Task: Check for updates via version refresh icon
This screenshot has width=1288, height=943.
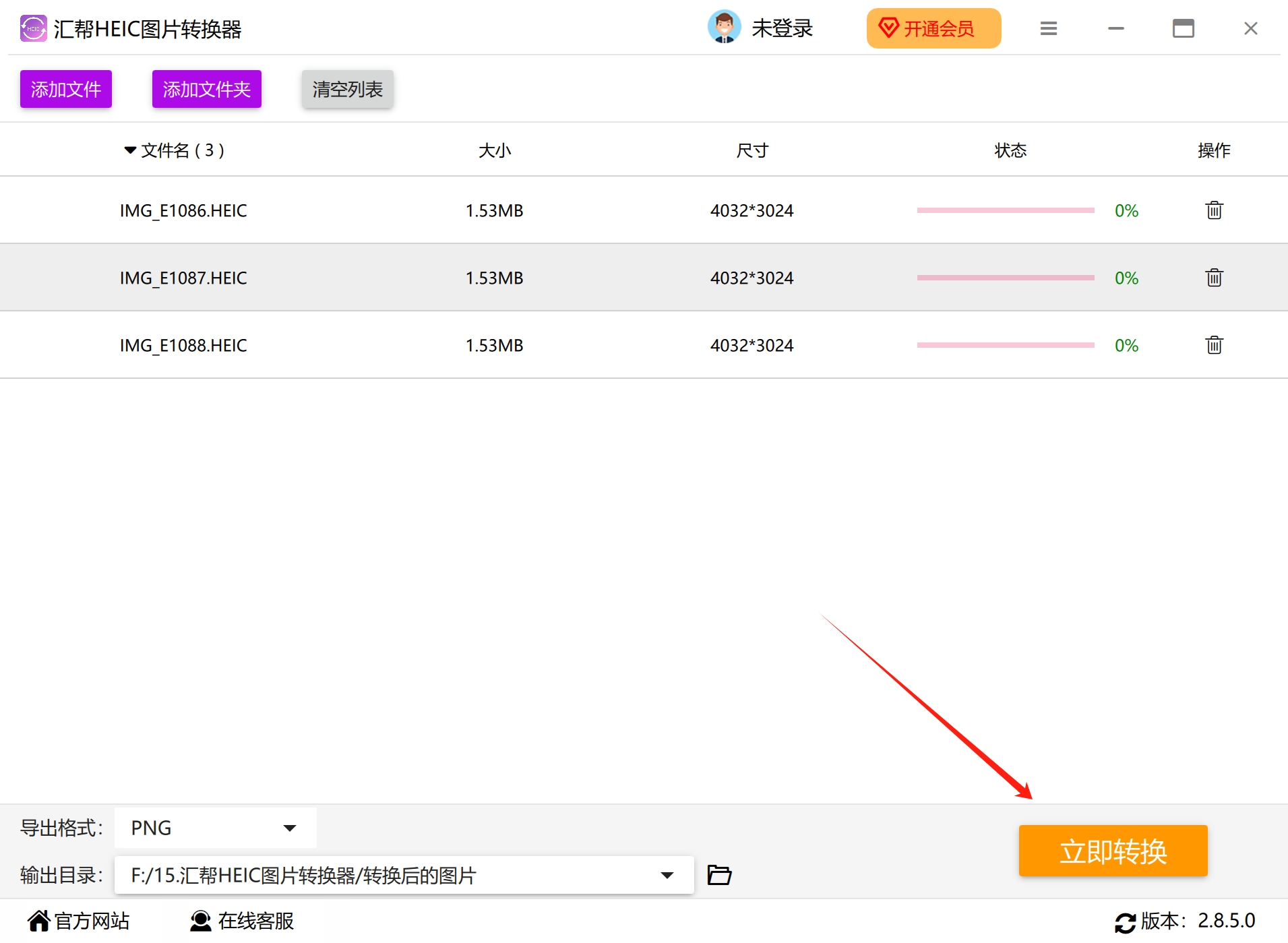Action: click(1125, 922)
